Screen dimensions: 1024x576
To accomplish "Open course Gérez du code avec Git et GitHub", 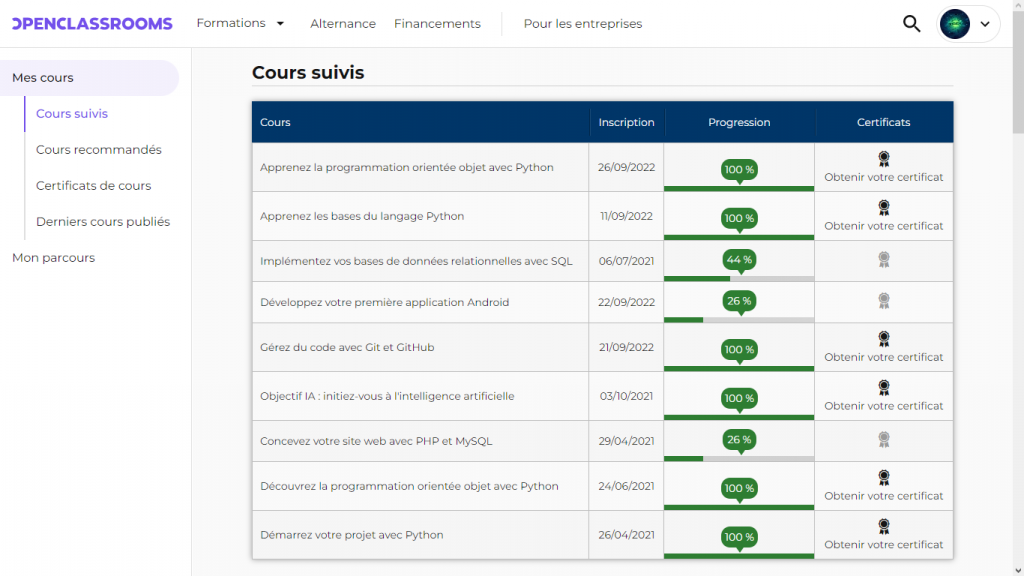I will tap(347, 347).
